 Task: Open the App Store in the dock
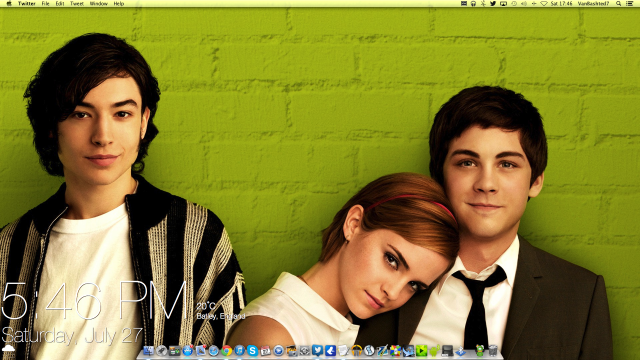click(x=188, y=351)
